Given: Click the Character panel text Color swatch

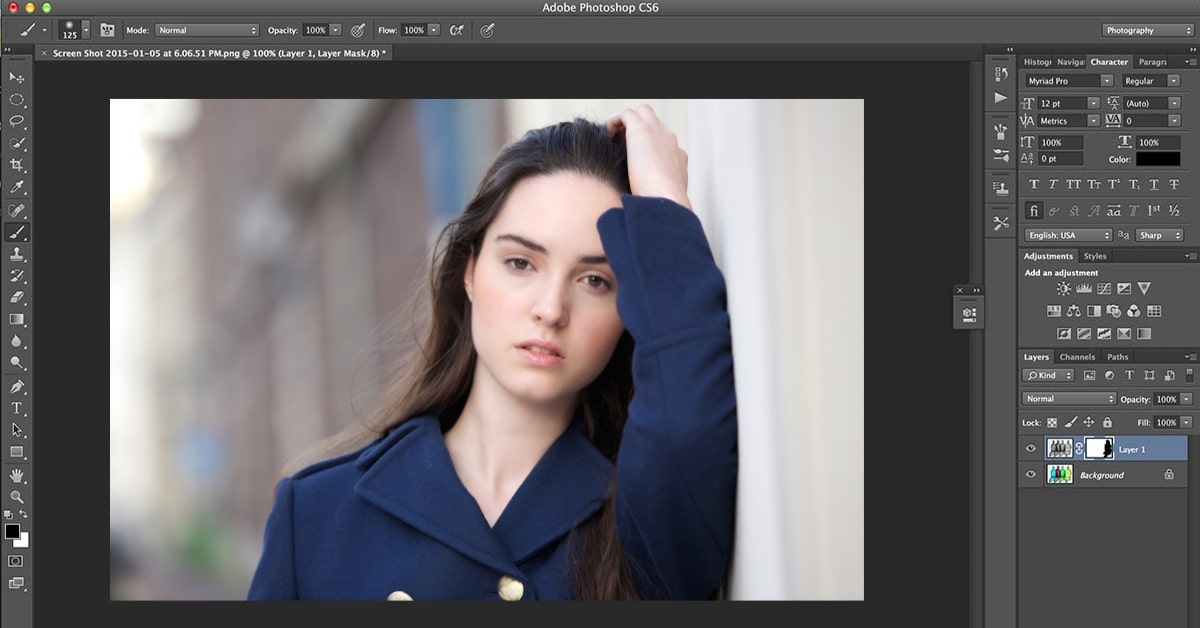Looking at the screenshot, I should click(1157, 159).
